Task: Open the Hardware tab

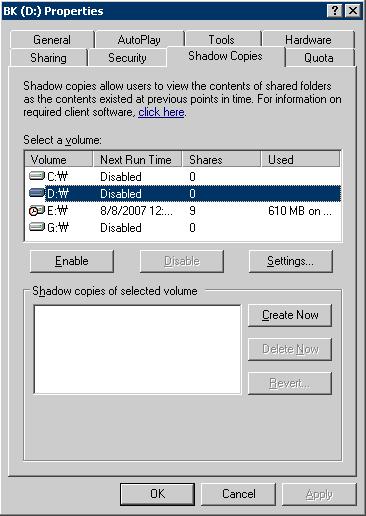Action: coord(308,40)
